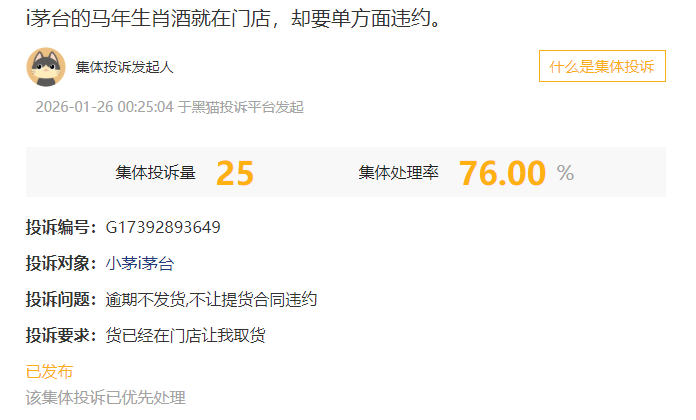This screenshot has height=420, width=696.
Task: Click the 集体处理率 label
Action: 399,172
